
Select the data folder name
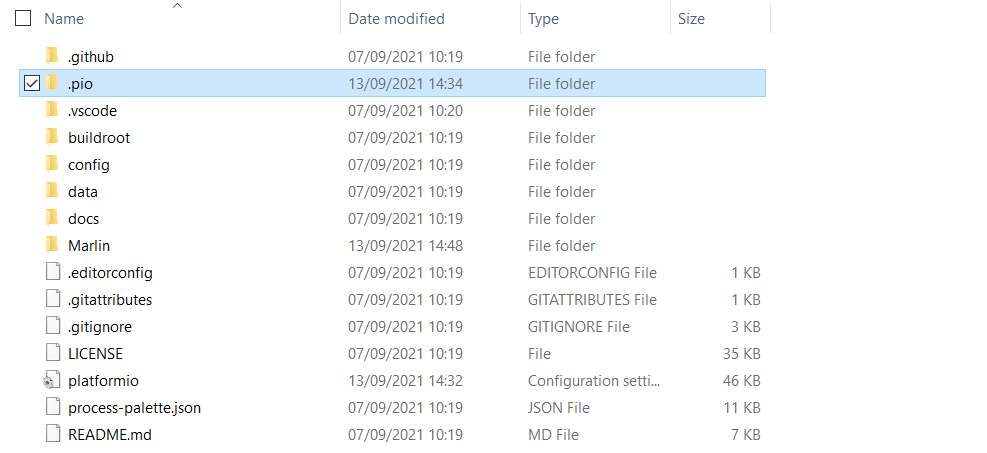tap(83, 192)
